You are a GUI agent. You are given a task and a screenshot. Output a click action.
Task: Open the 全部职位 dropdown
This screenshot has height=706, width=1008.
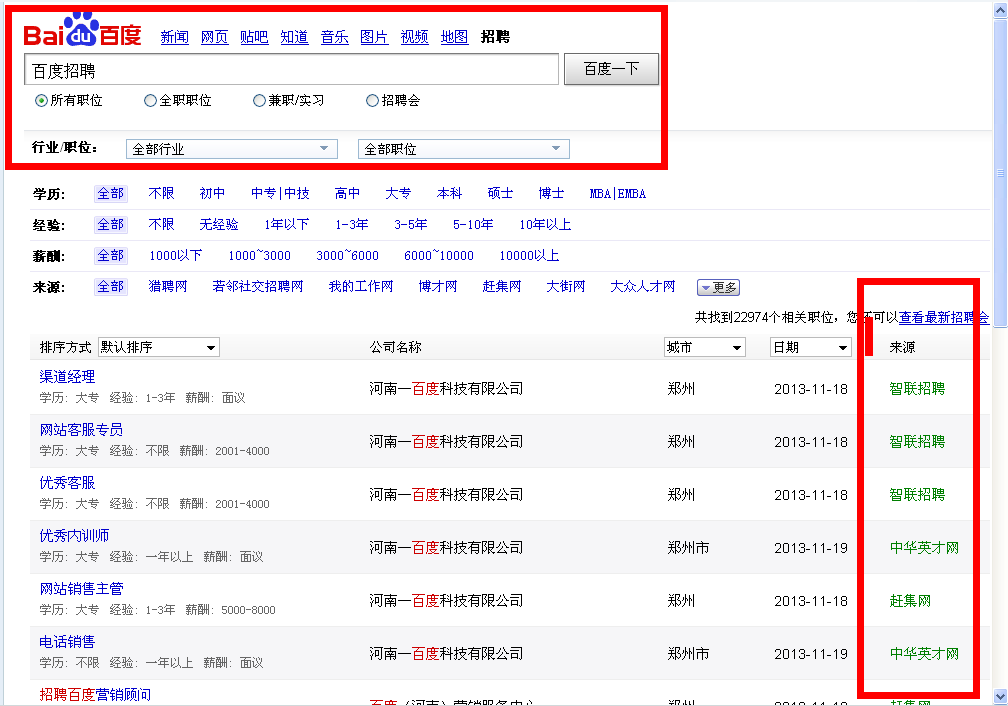pos(464,149)
